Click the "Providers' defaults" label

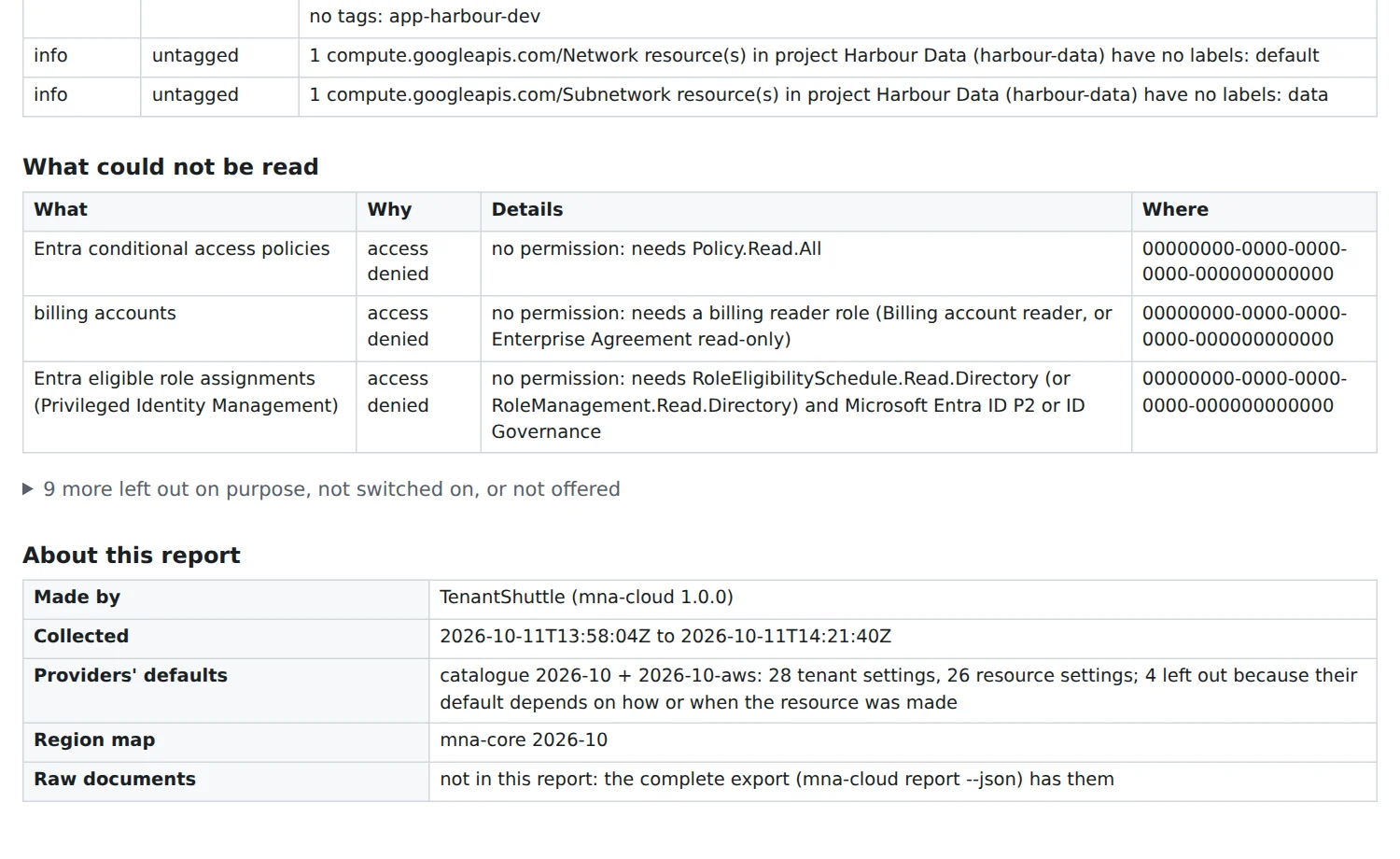(x=131, y=675)
